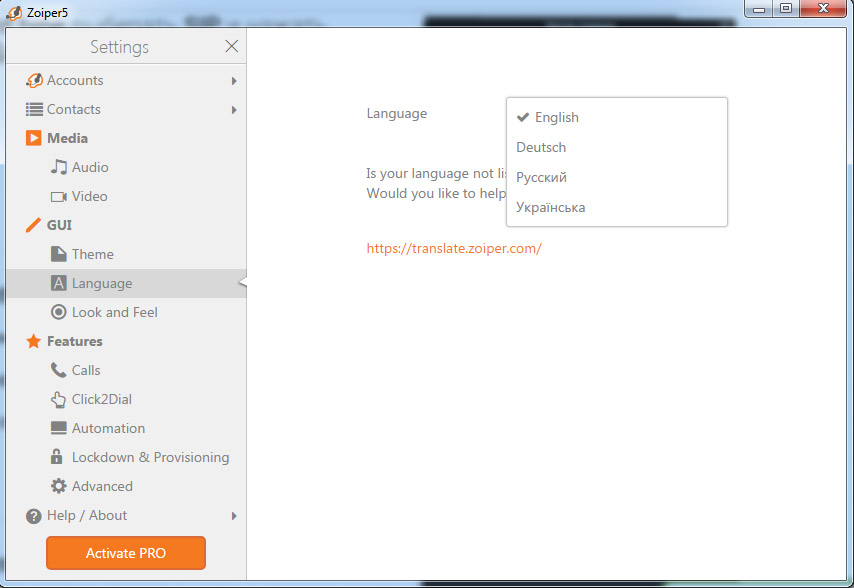Click the Video camera icon
The width and height of the screenshot is (854, 588).
(59, 197)
